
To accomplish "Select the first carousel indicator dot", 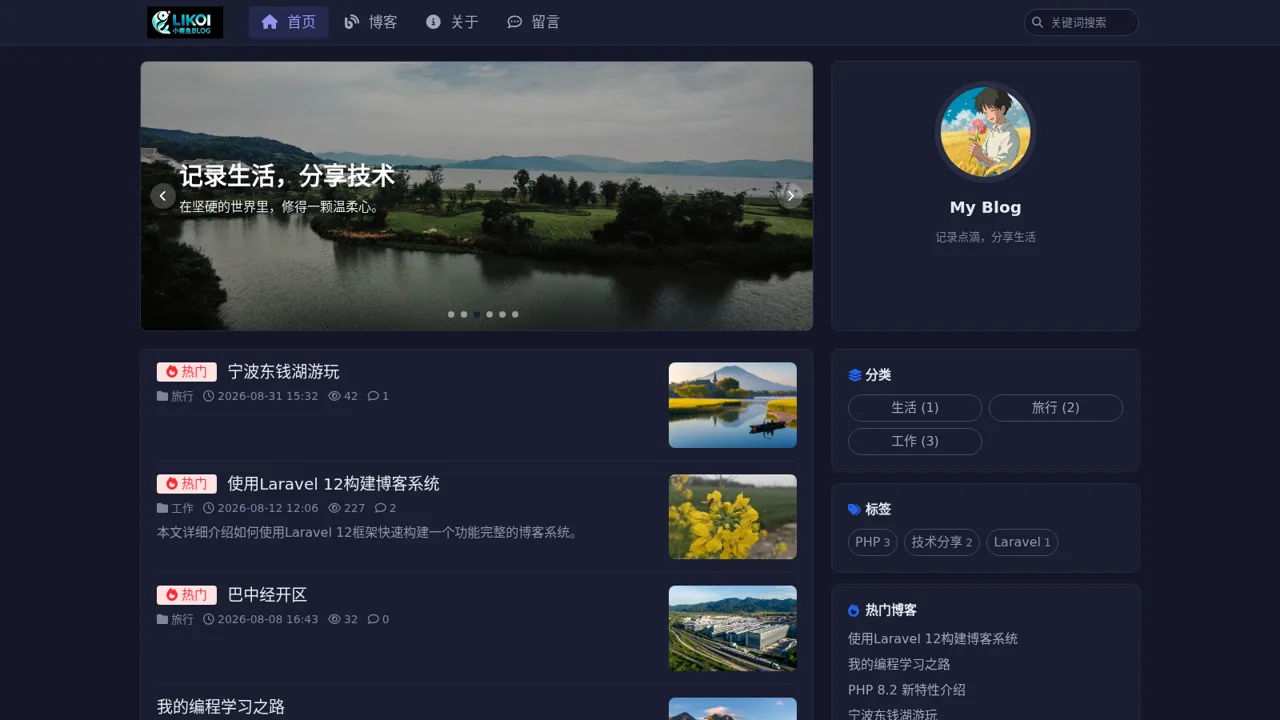I will point(451,314).
